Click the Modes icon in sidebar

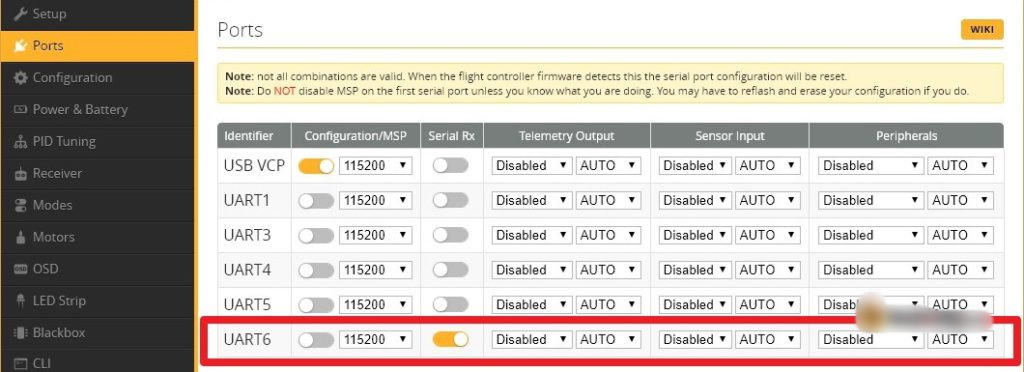(x=21, y=206)
